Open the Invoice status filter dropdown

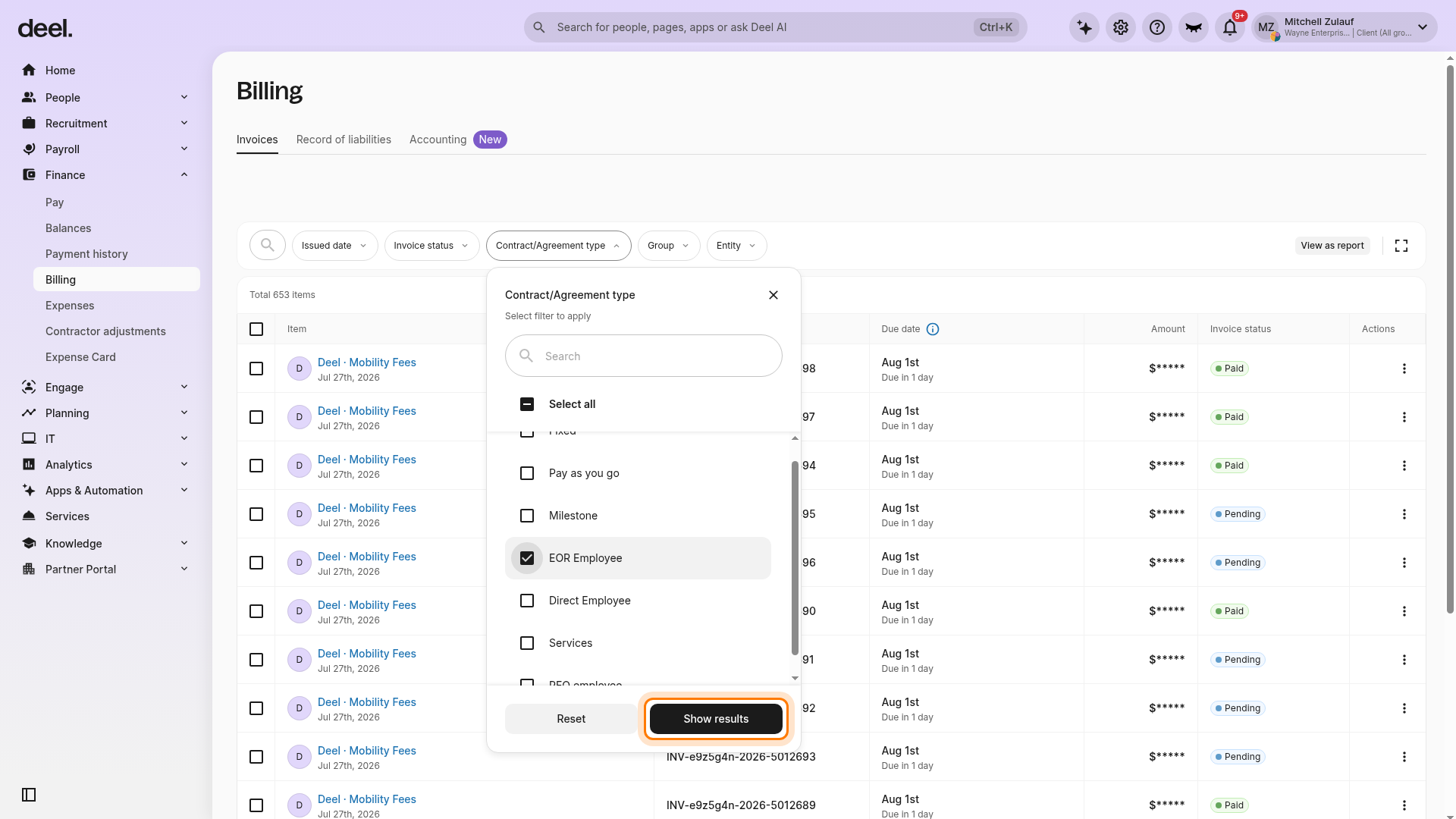point(431,246)
